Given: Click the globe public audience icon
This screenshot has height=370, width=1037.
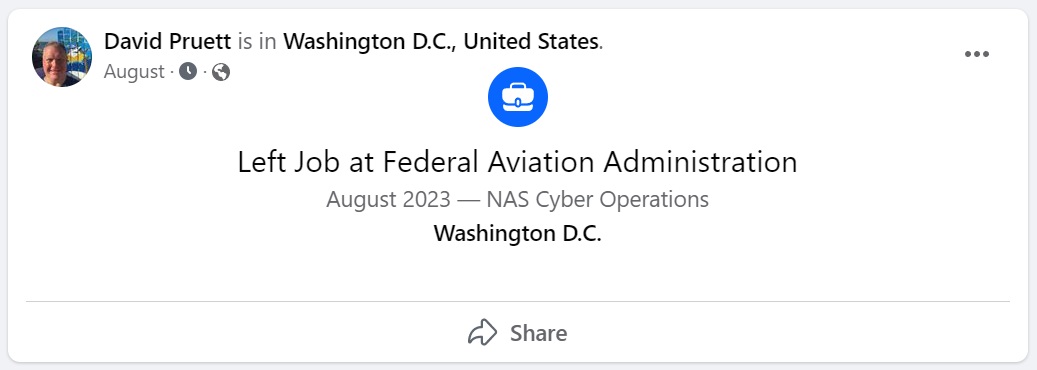Looking at the screenshot, I should (x=221, y=71).
